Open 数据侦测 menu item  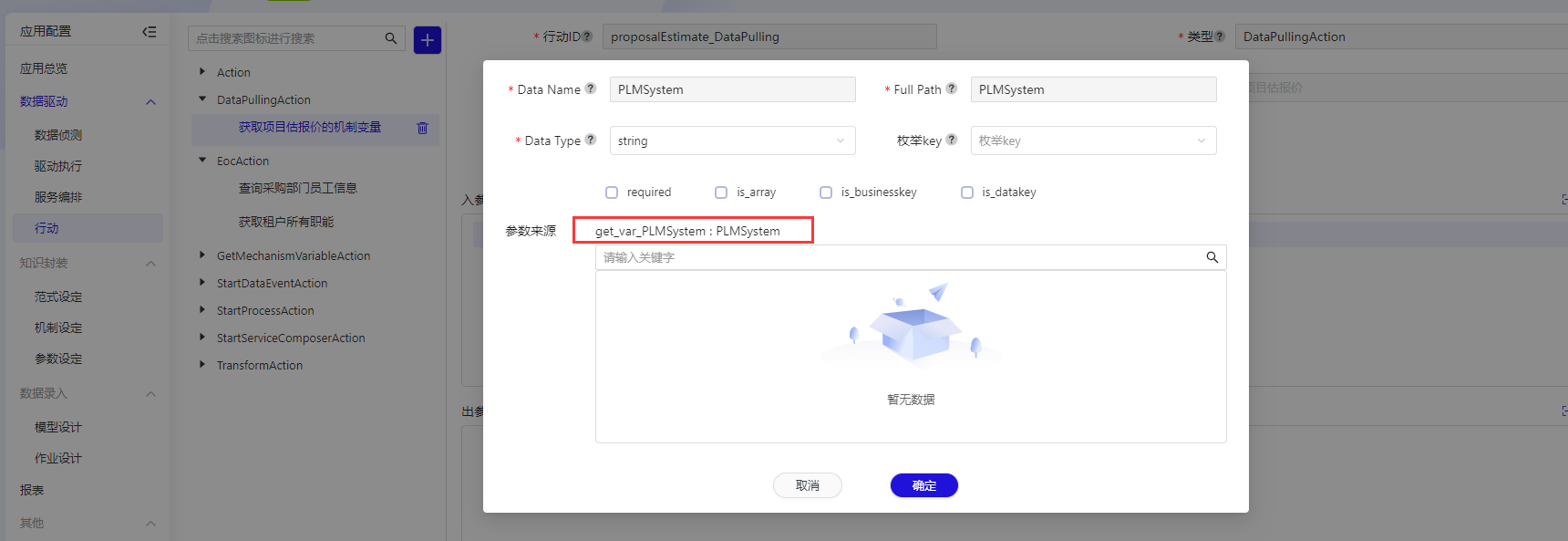(58, 135)
